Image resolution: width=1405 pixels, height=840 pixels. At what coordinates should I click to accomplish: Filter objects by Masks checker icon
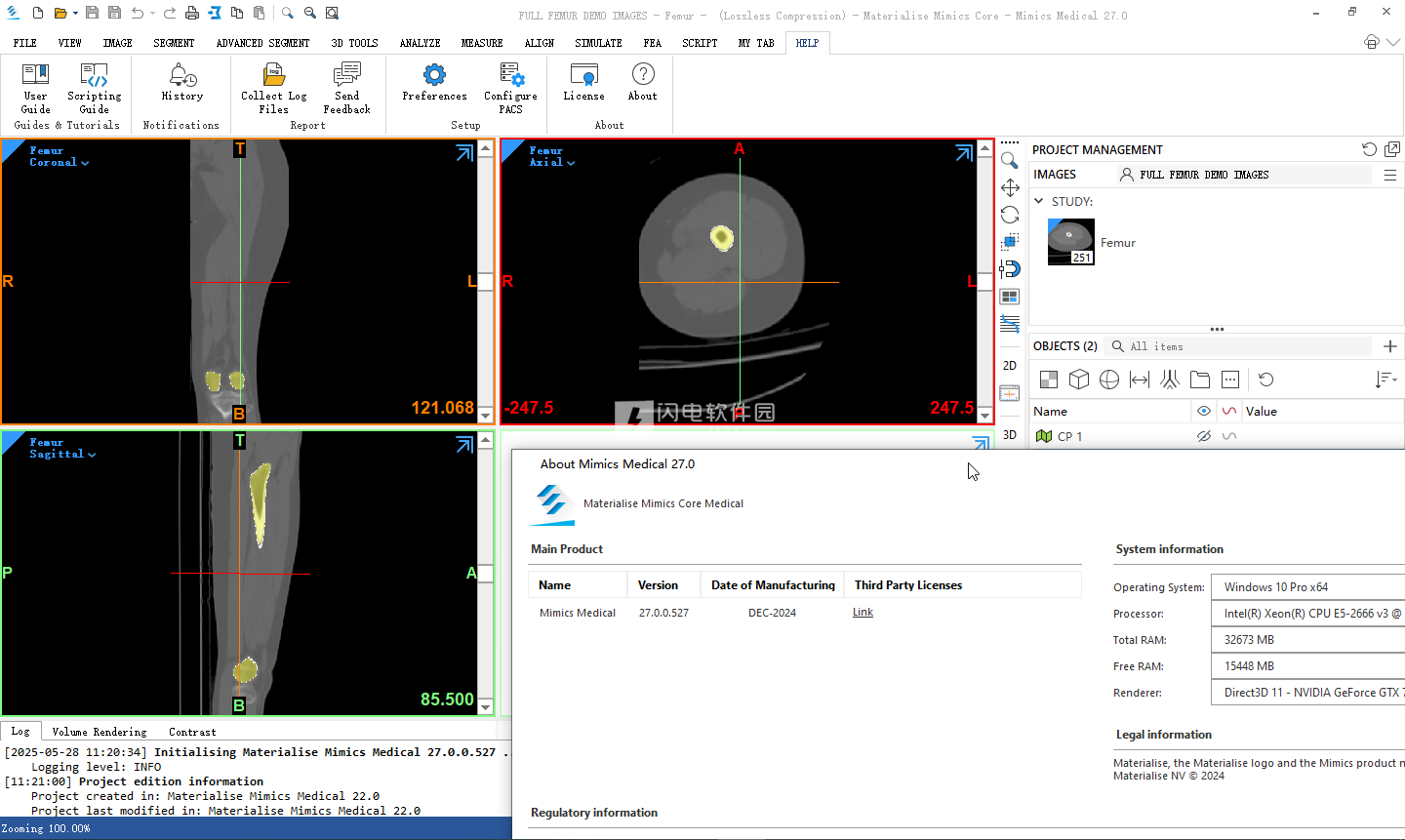pyautogui.click(x=1049, y=380)
